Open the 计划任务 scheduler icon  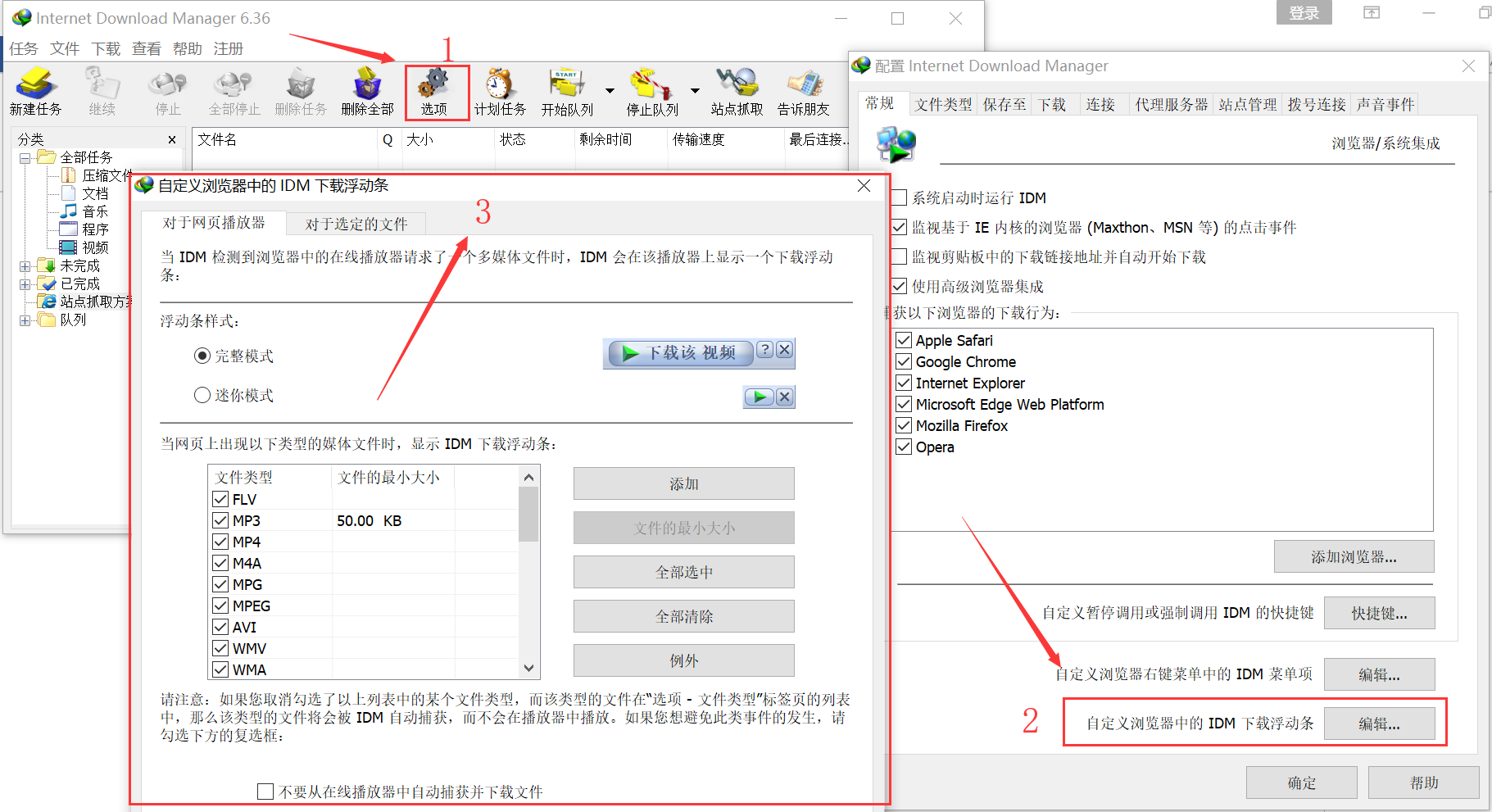coord(500,92)
